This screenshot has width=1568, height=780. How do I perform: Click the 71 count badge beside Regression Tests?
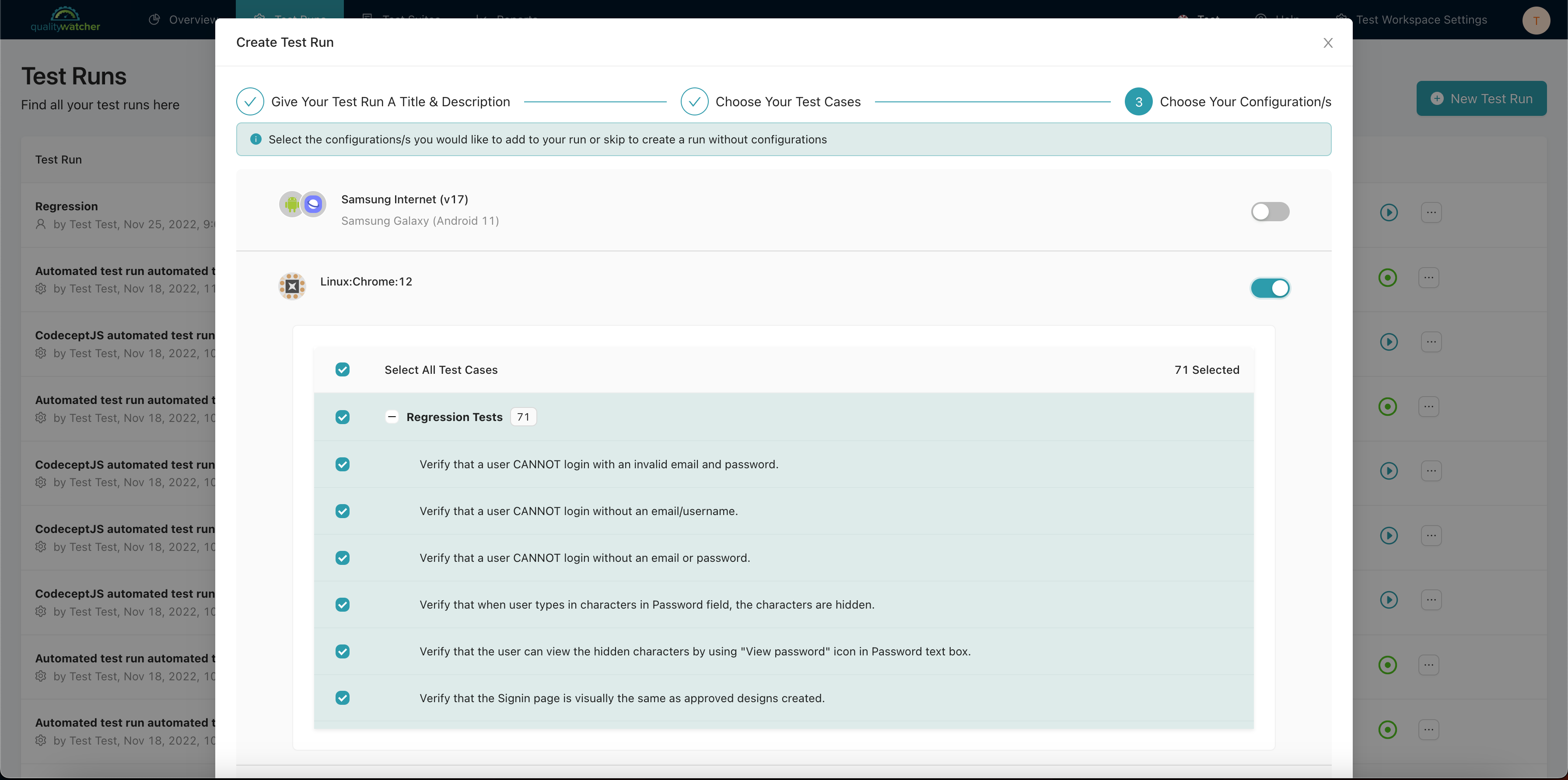(523, 417)
